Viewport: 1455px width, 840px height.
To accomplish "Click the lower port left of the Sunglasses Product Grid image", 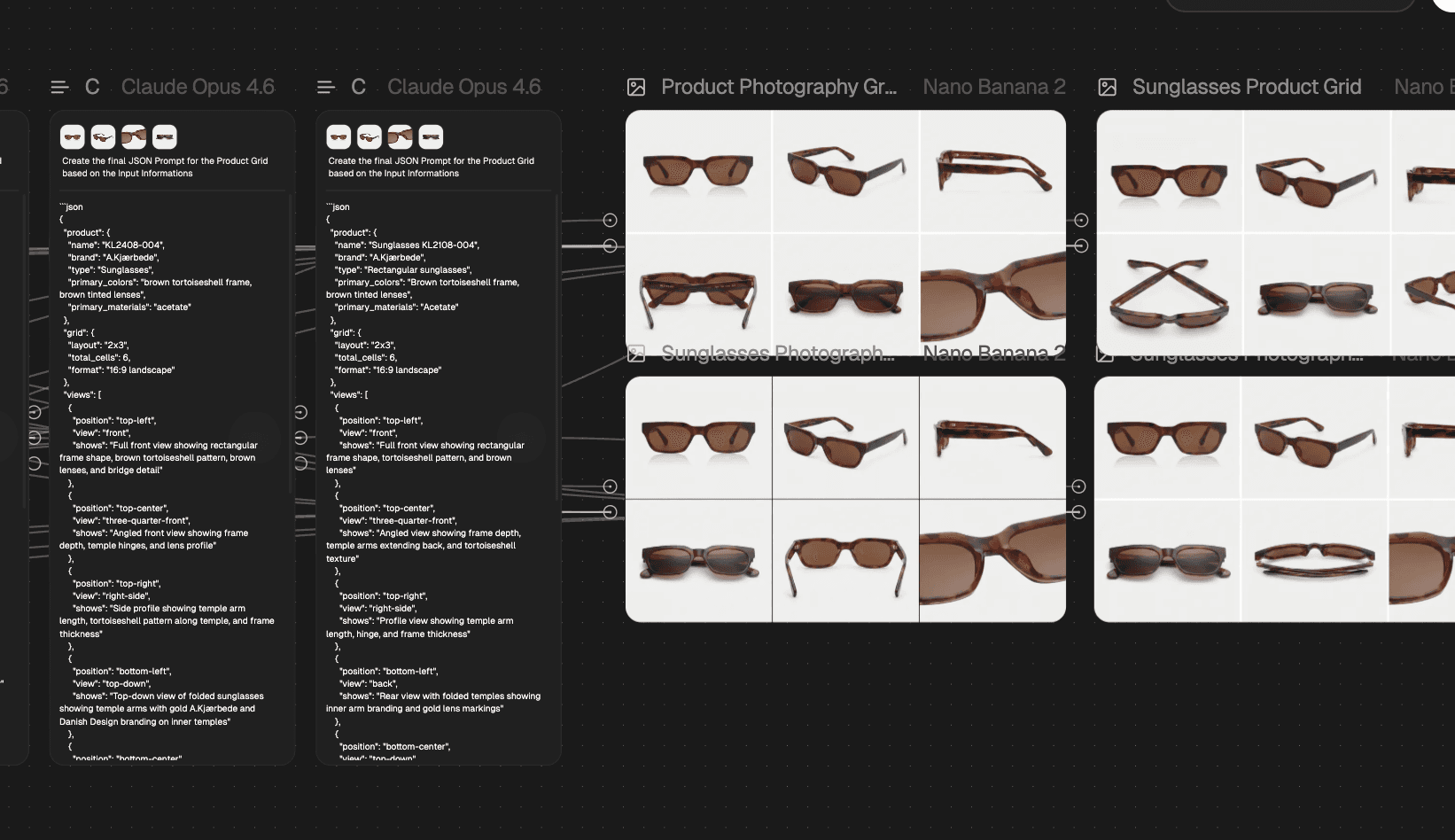I will coord(1081,245).
